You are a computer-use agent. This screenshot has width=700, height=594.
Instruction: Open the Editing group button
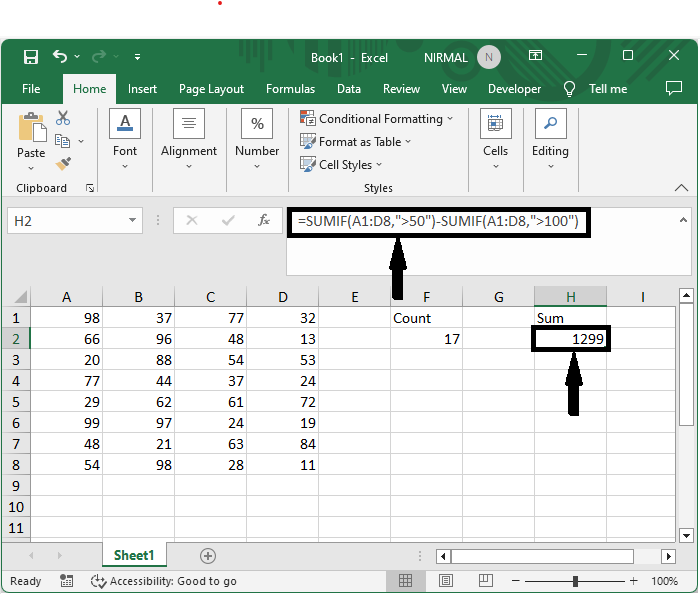tap(550, 139)
